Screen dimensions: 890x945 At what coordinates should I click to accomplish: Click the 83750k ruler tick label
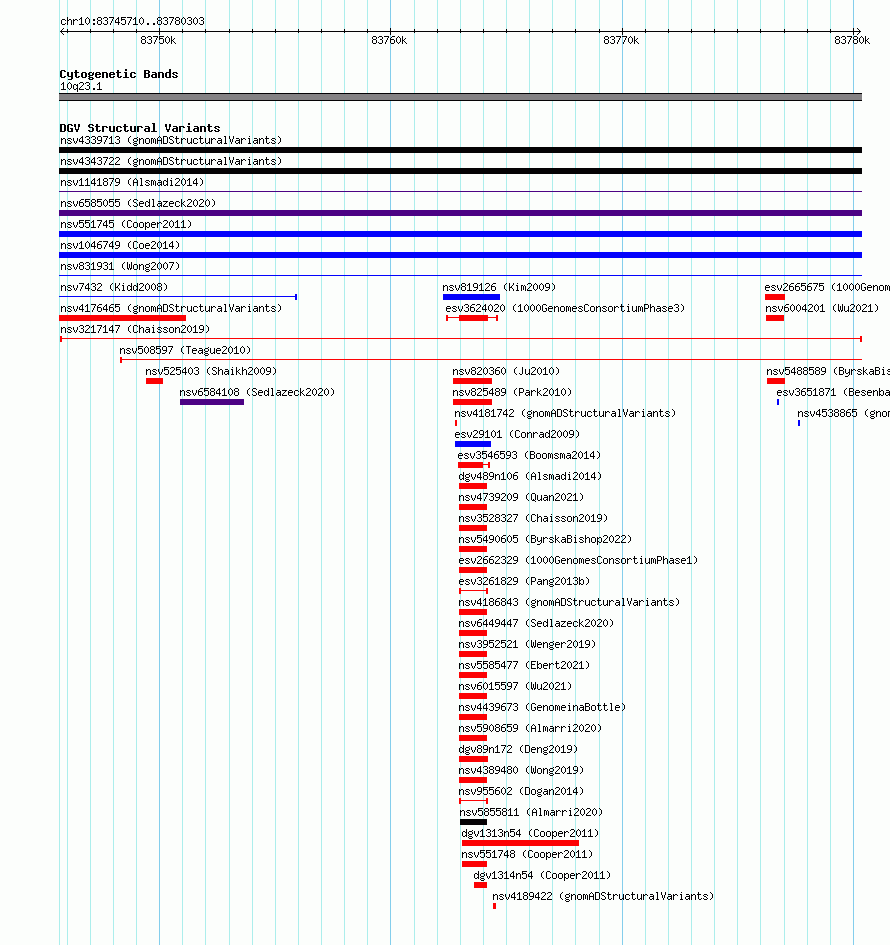coord(158,40)
